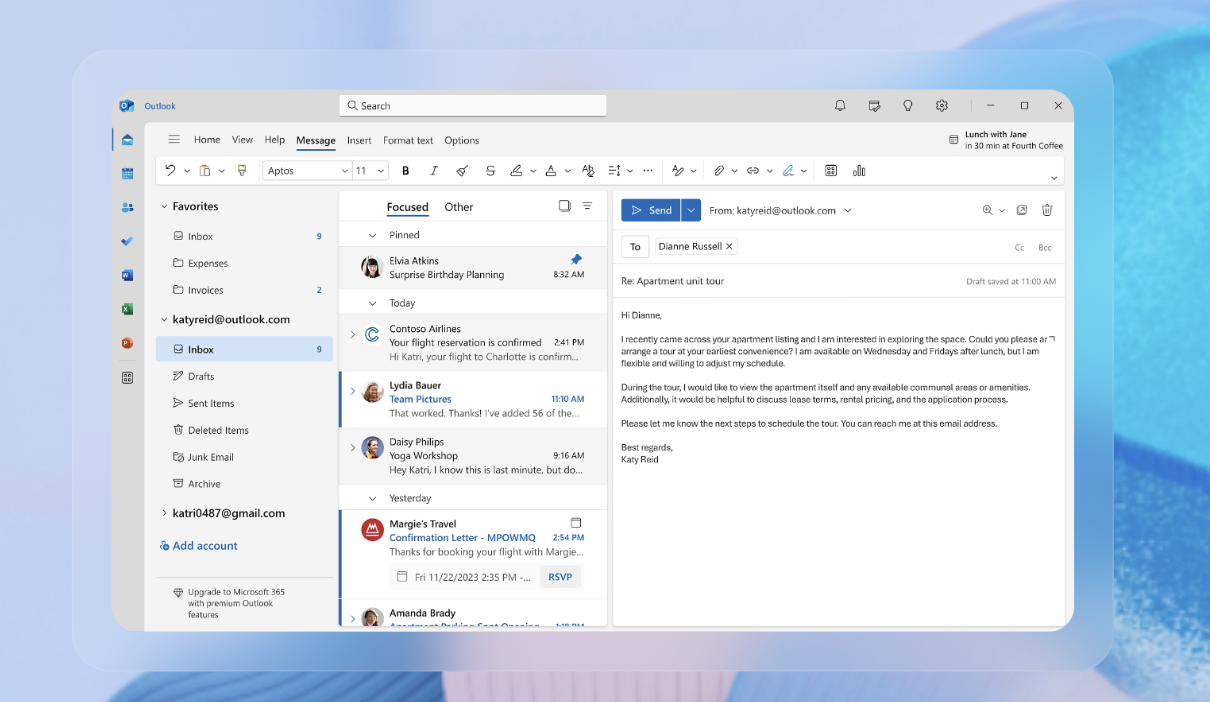Discard draft with the trash icon
1210x702 pixels.
pos(1047,210)
